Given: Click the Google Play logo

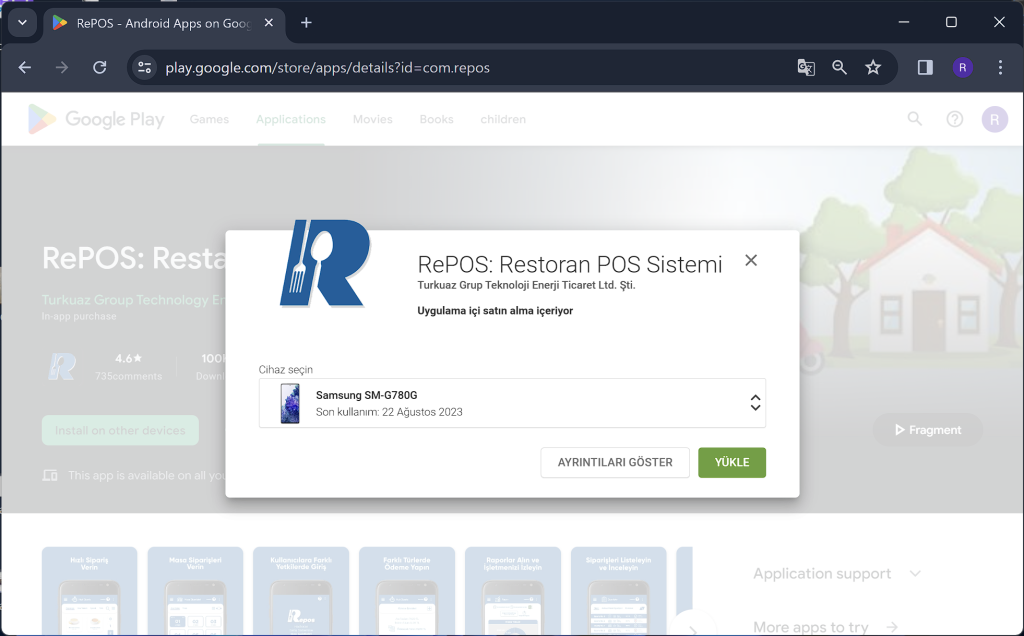Looking at the screenshot, I should (x=96, y=119).
